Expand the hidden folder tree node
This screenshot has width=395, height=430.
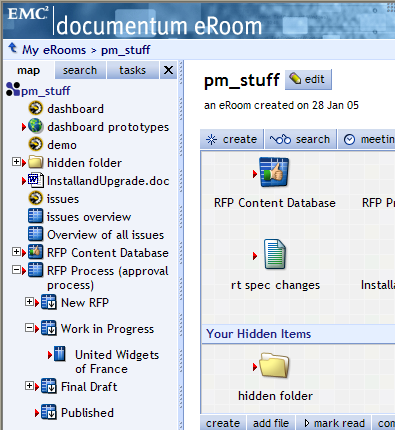click(x=16, y=162)
